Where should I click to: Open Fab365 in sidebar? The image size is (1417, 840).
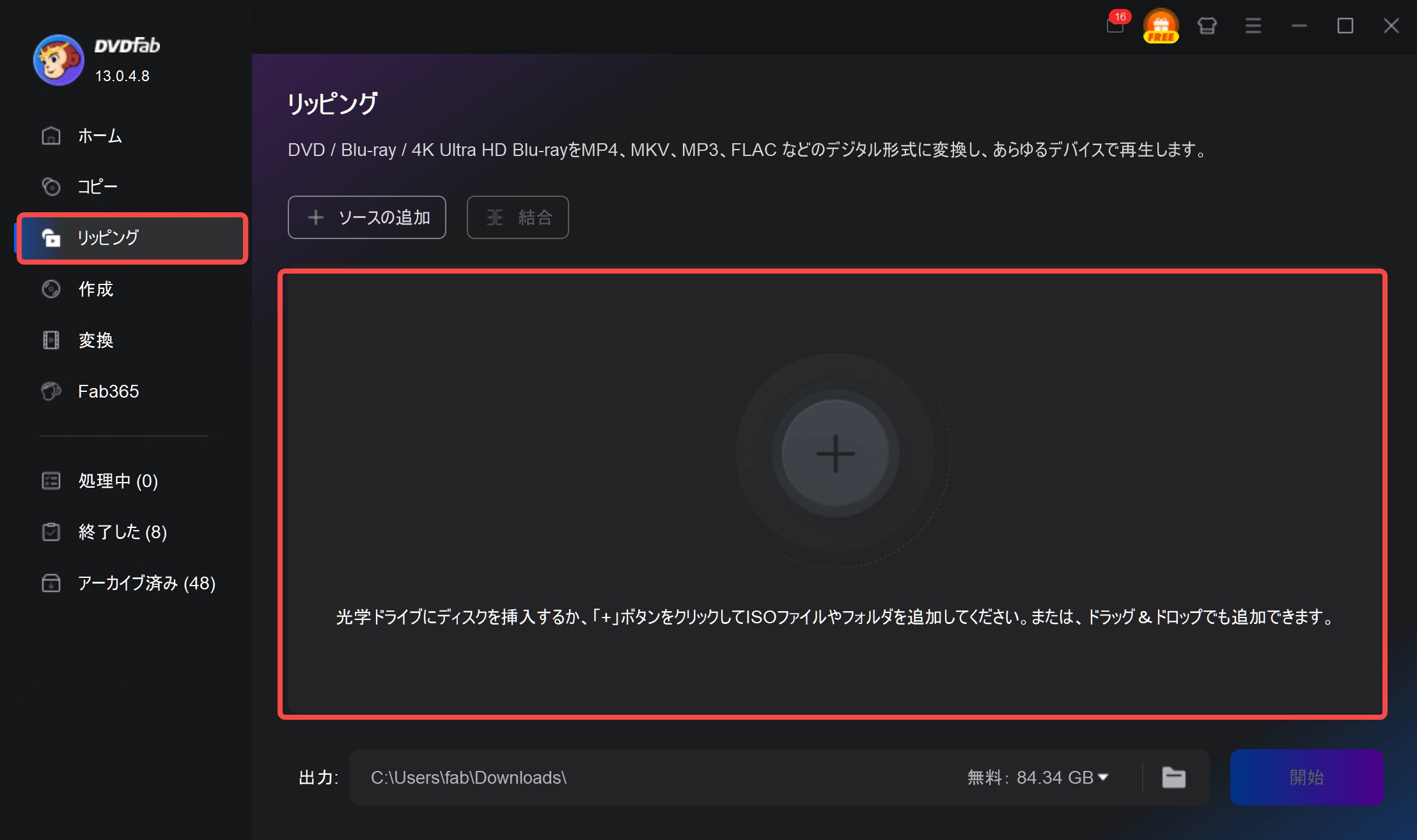point(108,391)
